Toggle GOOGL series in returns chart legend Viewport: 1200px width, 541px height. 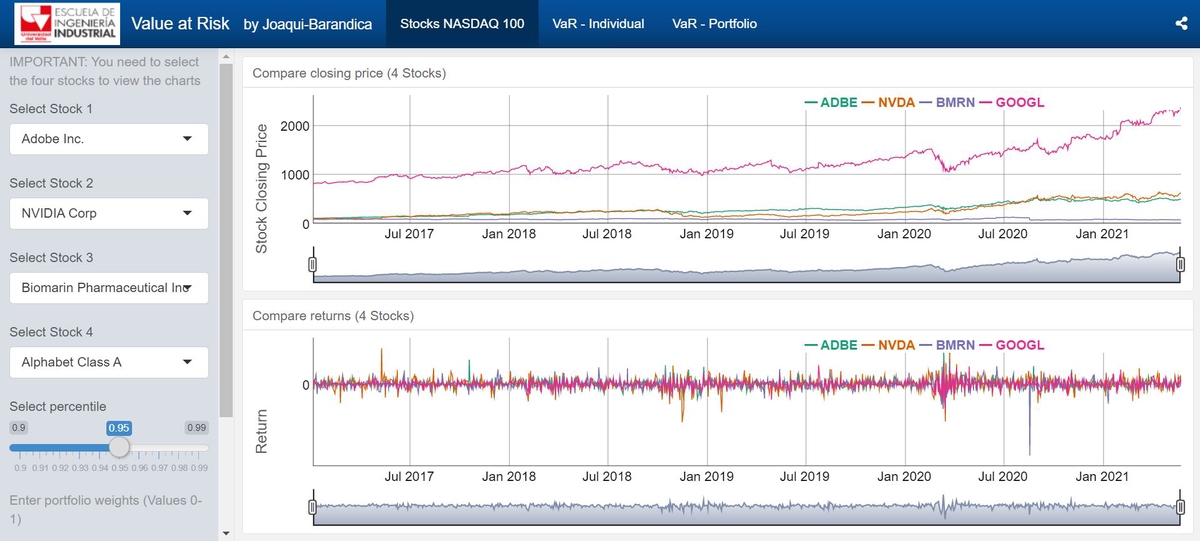[x=1012, y=345]
